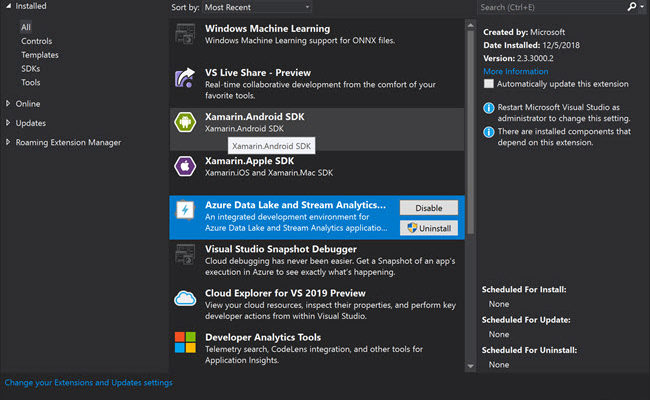Click the Scheduled For Install label
Image resolution: width=650 pixels, height=400 pixels.
coord(524,290)
